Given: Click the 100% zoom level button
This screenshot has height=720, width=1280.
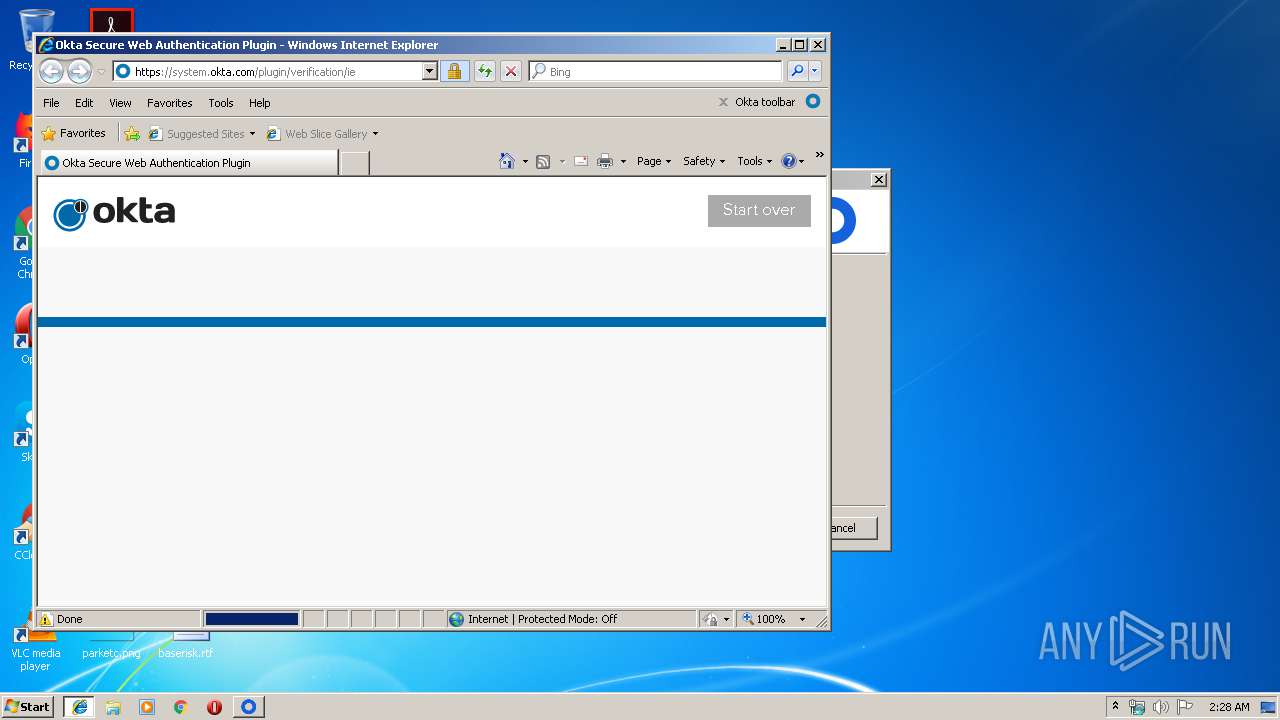Looking at the screenshot, I should pos(764,619).
